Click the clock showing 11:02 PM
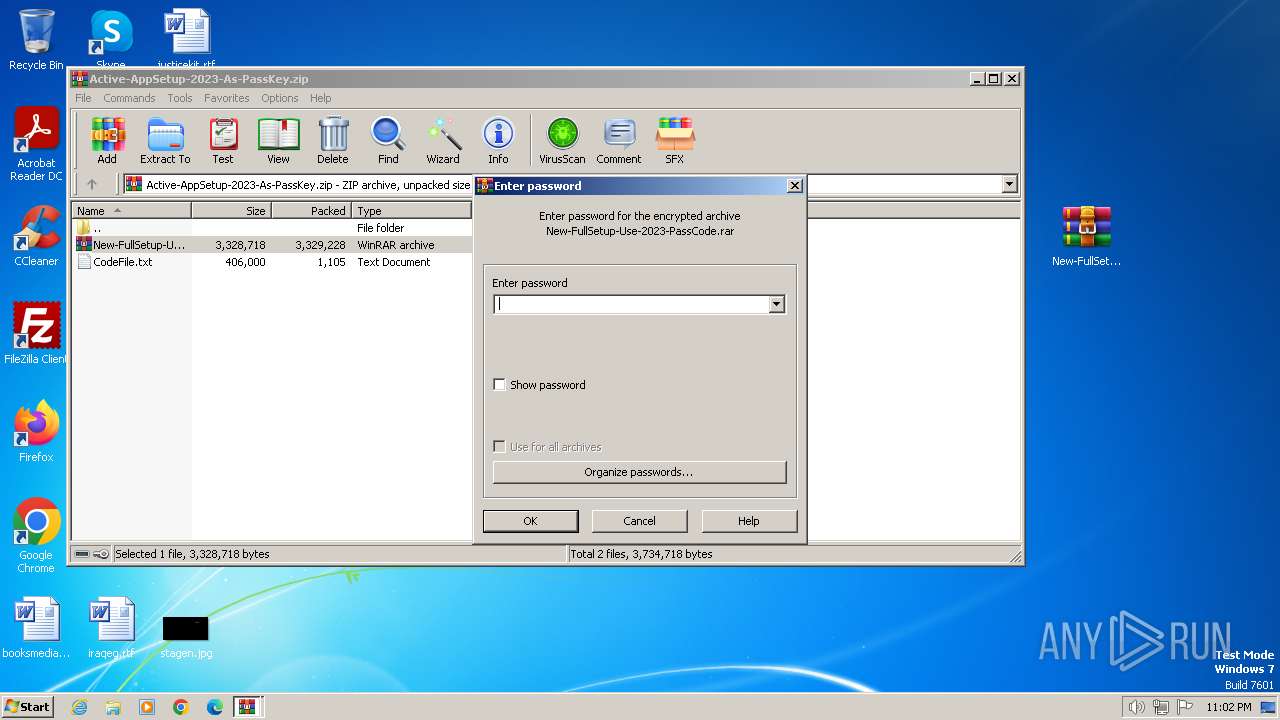 (x=1228, y=707)
